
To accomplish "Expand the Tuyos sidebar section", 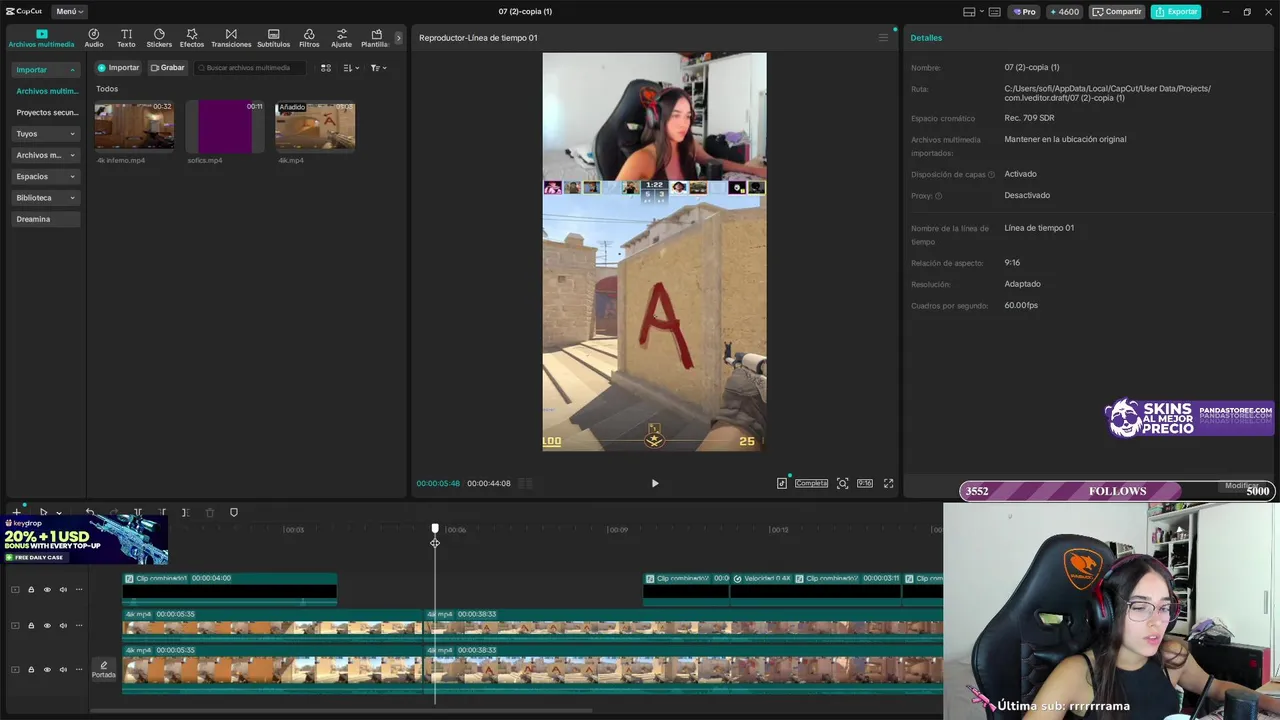I will click(x=46, y=134).
